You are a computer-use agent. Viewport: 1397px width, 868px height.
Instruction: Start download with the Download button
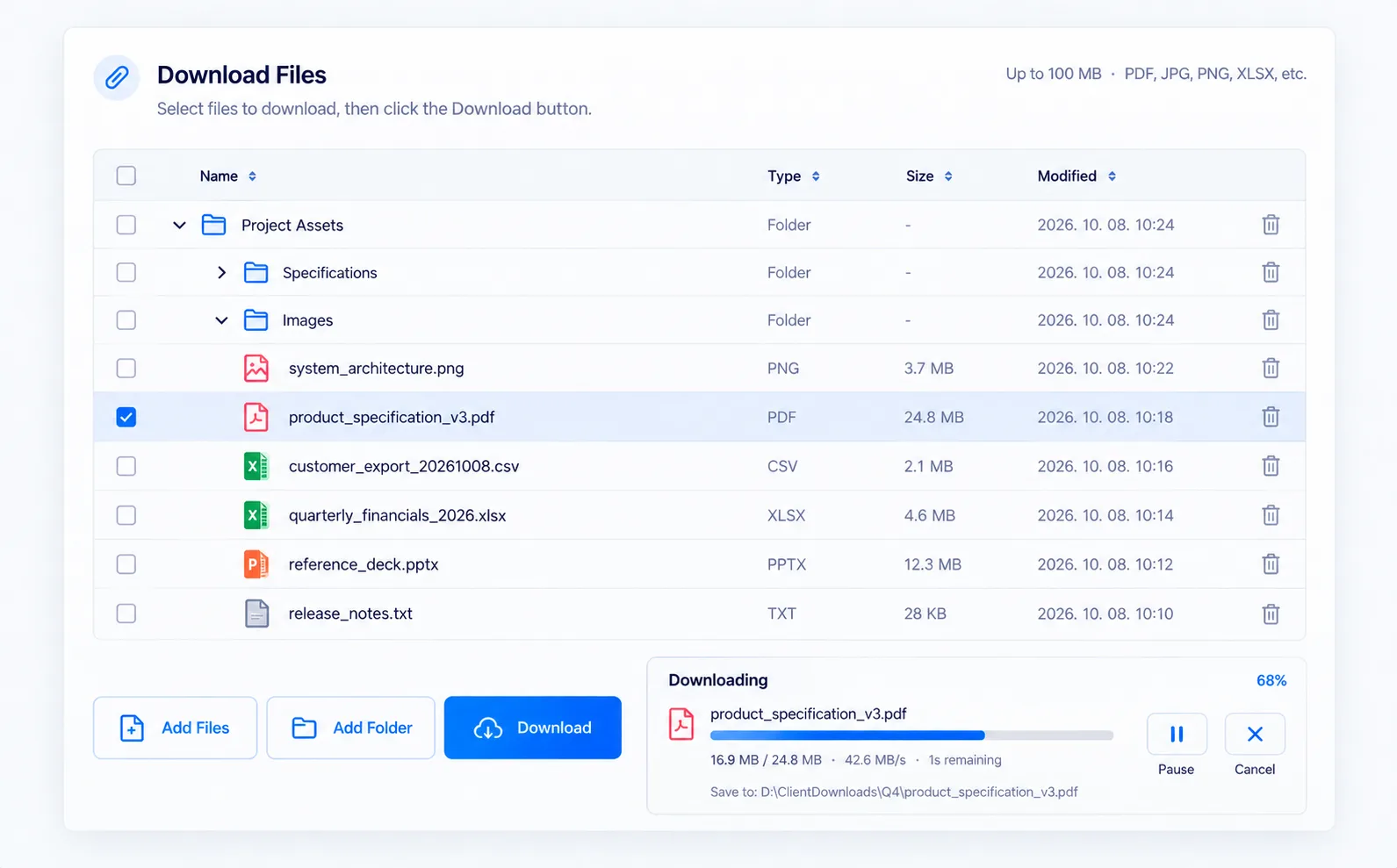click(x=533, y=728)
